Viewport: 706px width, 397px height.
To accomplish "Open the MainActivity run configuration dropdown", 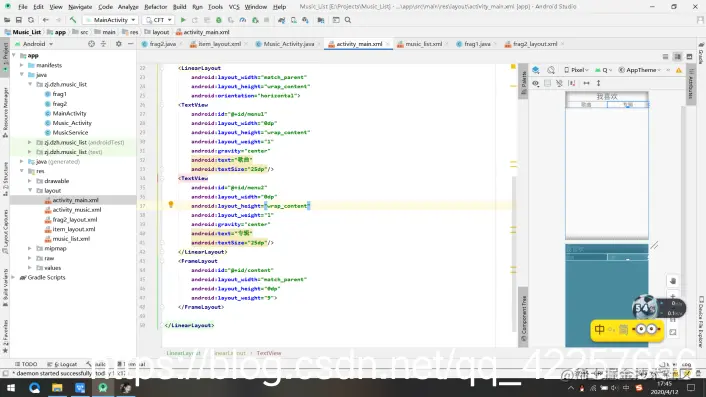I will [x=110, y=20].
